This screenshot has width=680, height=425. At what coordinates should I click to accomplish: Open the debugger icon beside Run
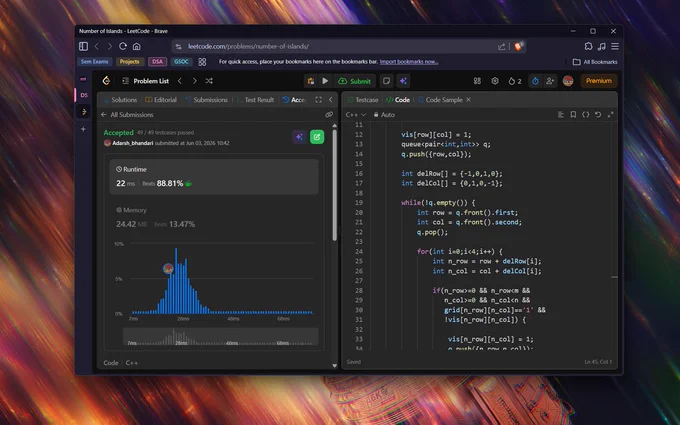[311, 81]
